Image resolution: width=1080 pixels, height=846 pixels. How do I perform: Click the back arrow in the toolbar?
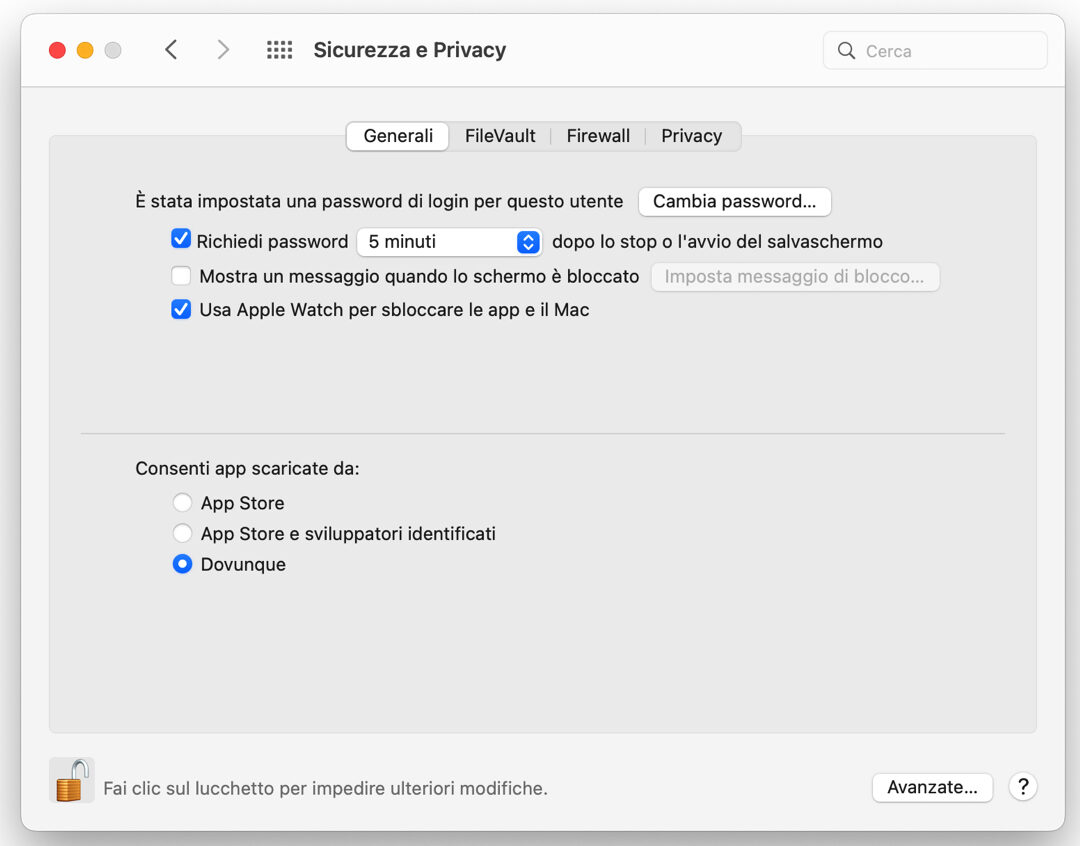tap(172, 50)
